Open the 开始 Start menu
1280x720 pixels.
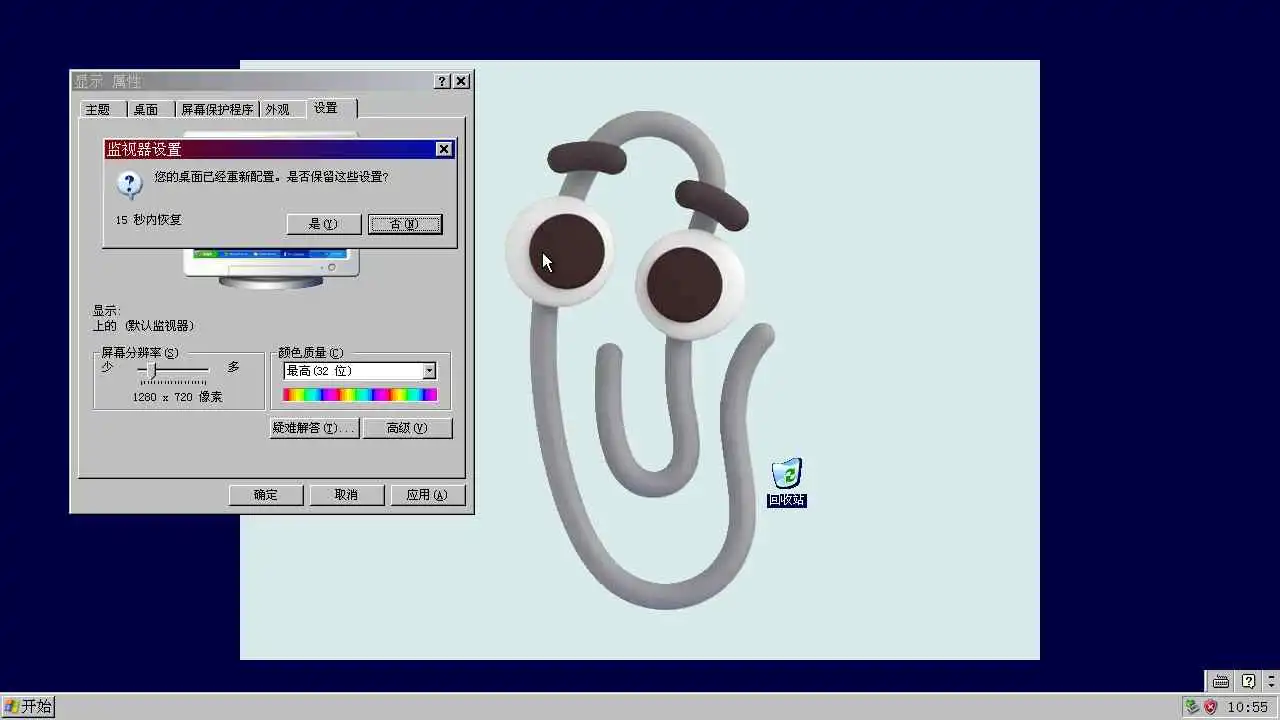pos(28,707)
